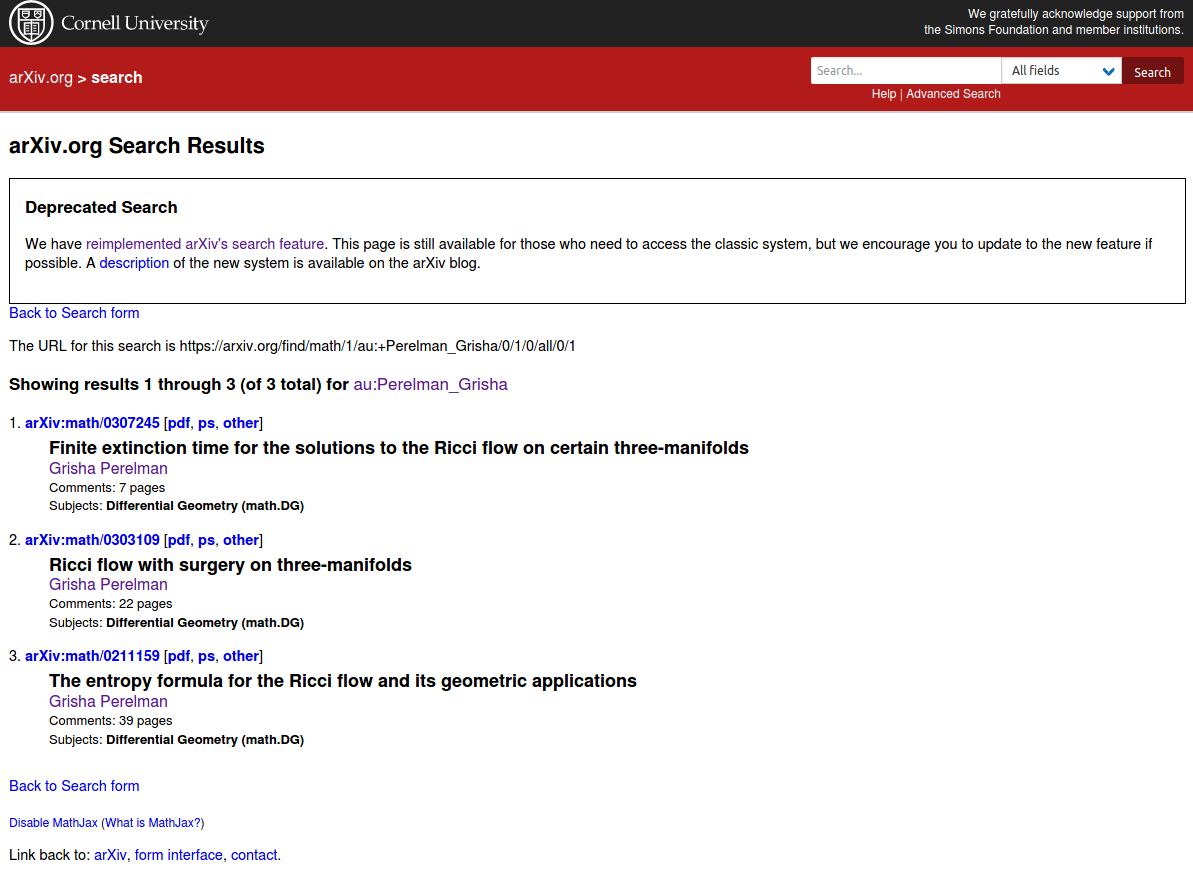Image resolution: width=1193 pixels, height=879 pixels.
Task: Click the Deprecated Search heading
Action: (101, 207)
